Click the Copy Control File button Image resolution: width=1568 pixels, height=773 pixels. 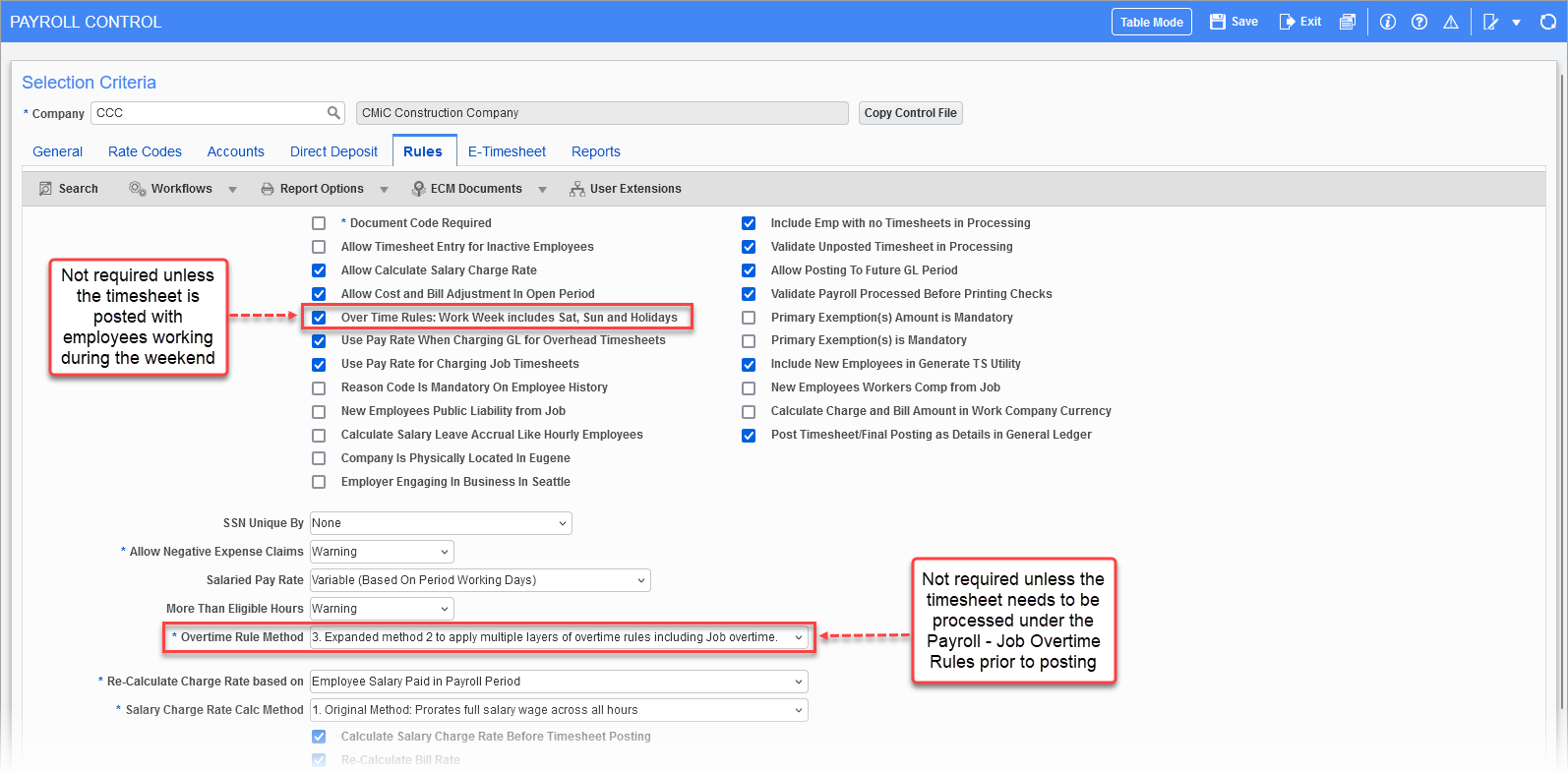pos(910,113)
